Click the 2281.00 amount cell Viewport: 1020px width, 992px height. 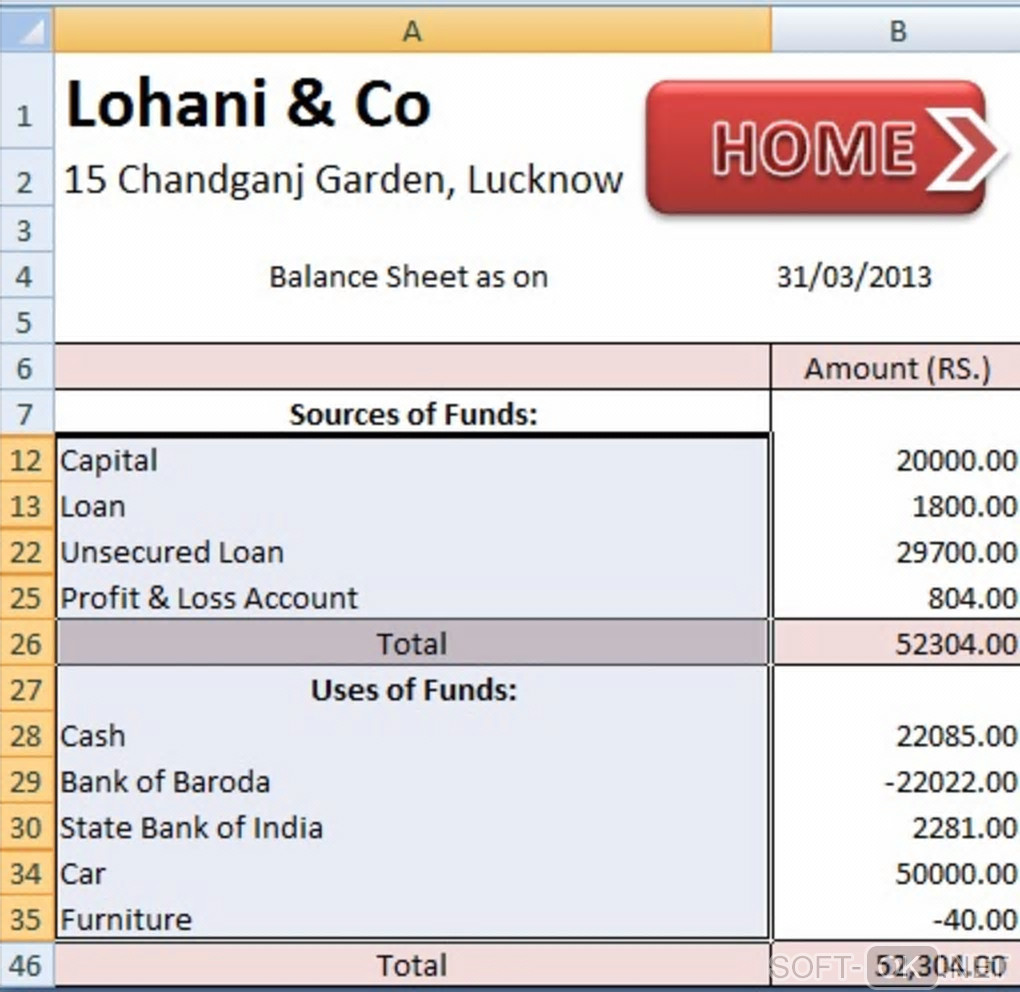(x=896, y=827)
